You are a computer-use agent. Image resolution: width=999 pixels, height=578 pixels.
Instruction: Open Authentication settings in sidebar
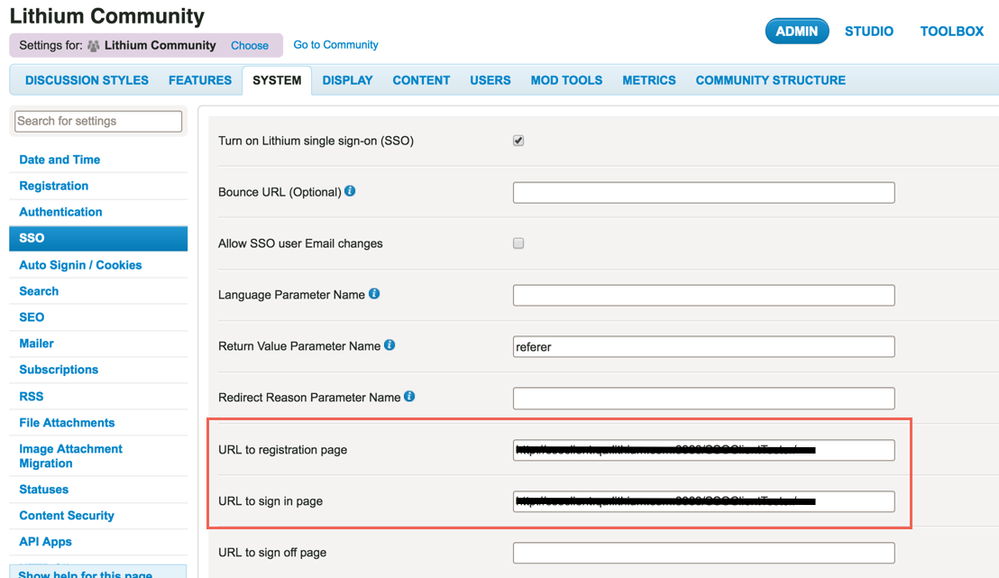(x=61, y=212)
